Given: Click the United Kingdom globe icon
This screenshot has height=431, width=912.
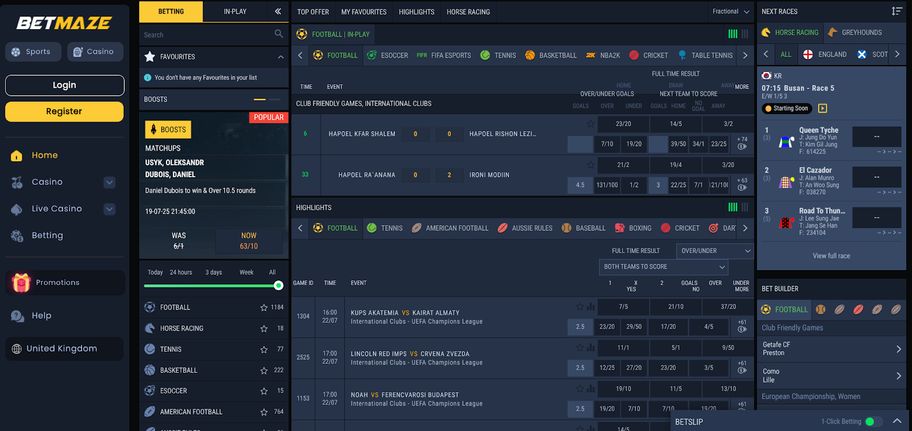Looking at the screenshot, I should point(16,349).
